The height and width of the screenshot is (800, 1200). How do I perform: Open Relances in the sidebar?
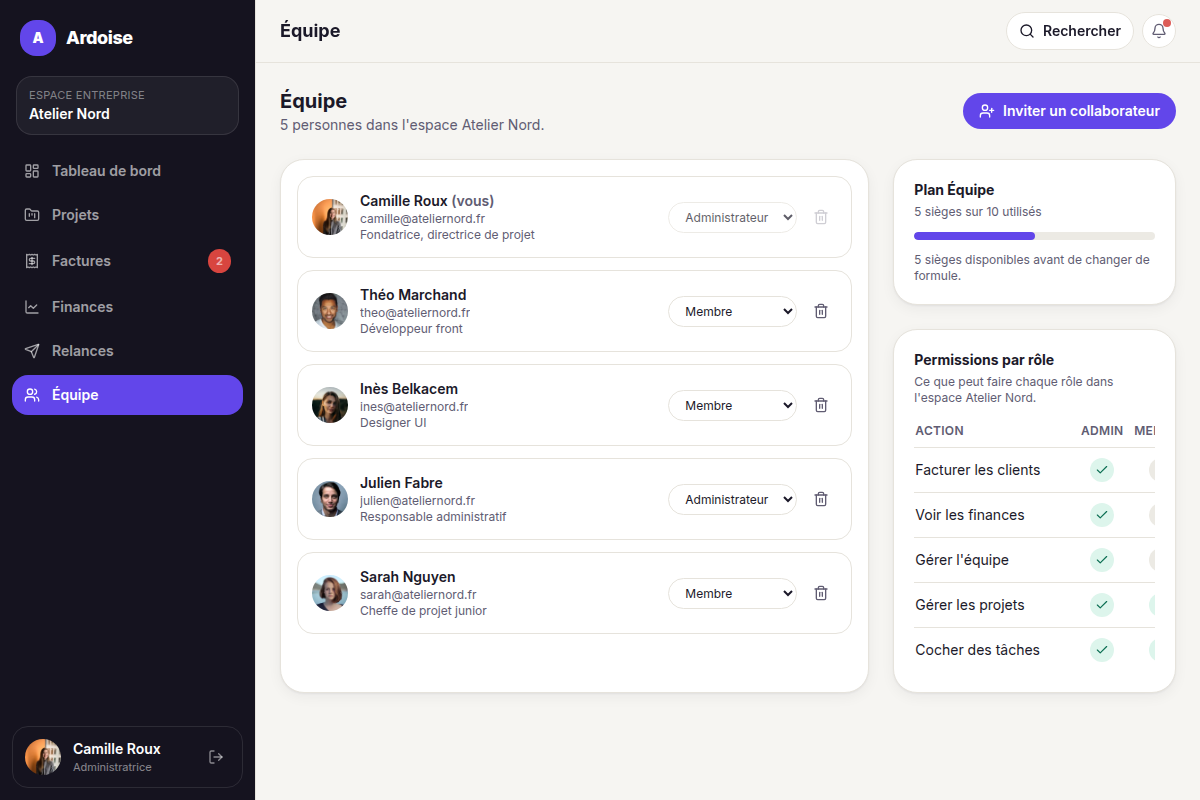[x=127, y=351]
